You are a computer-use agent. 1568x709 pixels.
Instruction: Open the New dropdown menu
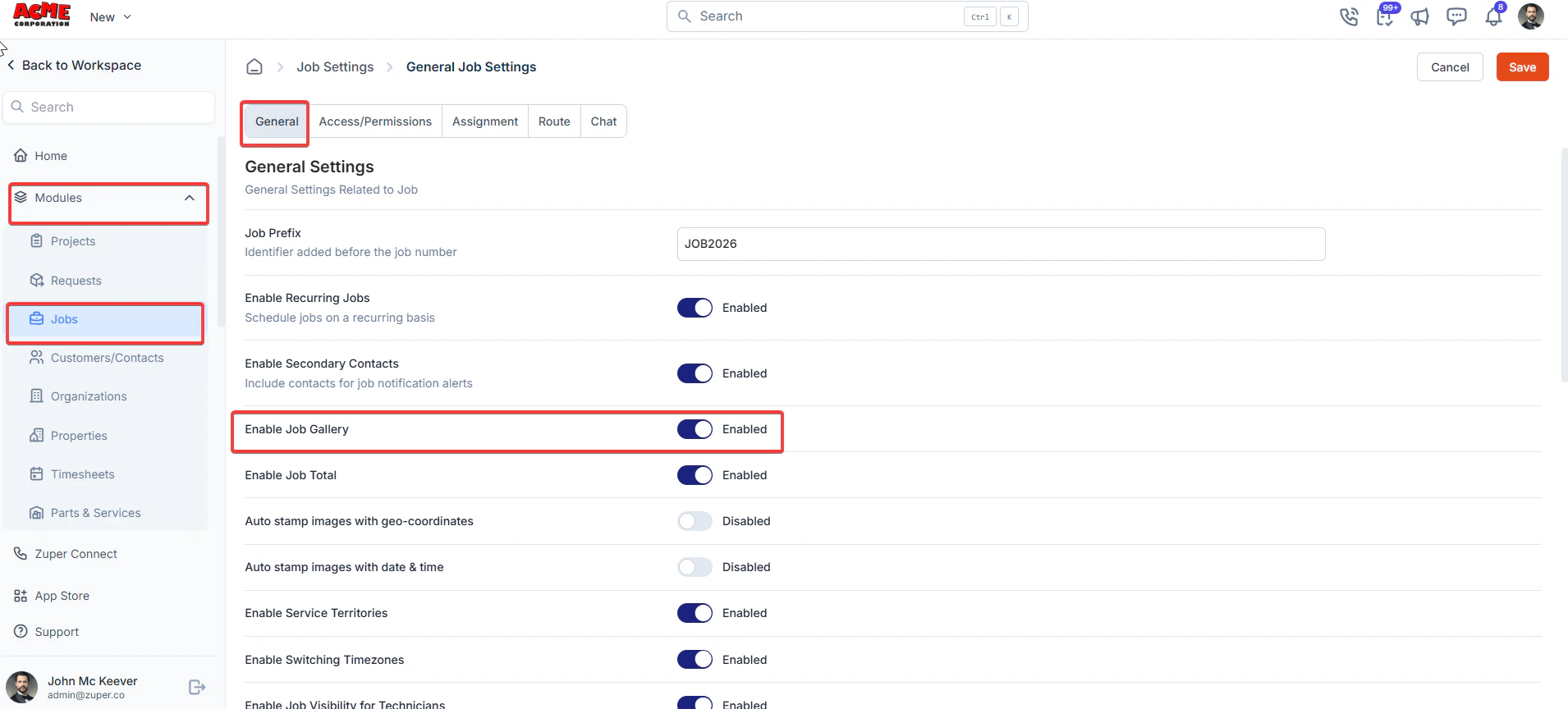click(x=110, y=16)
